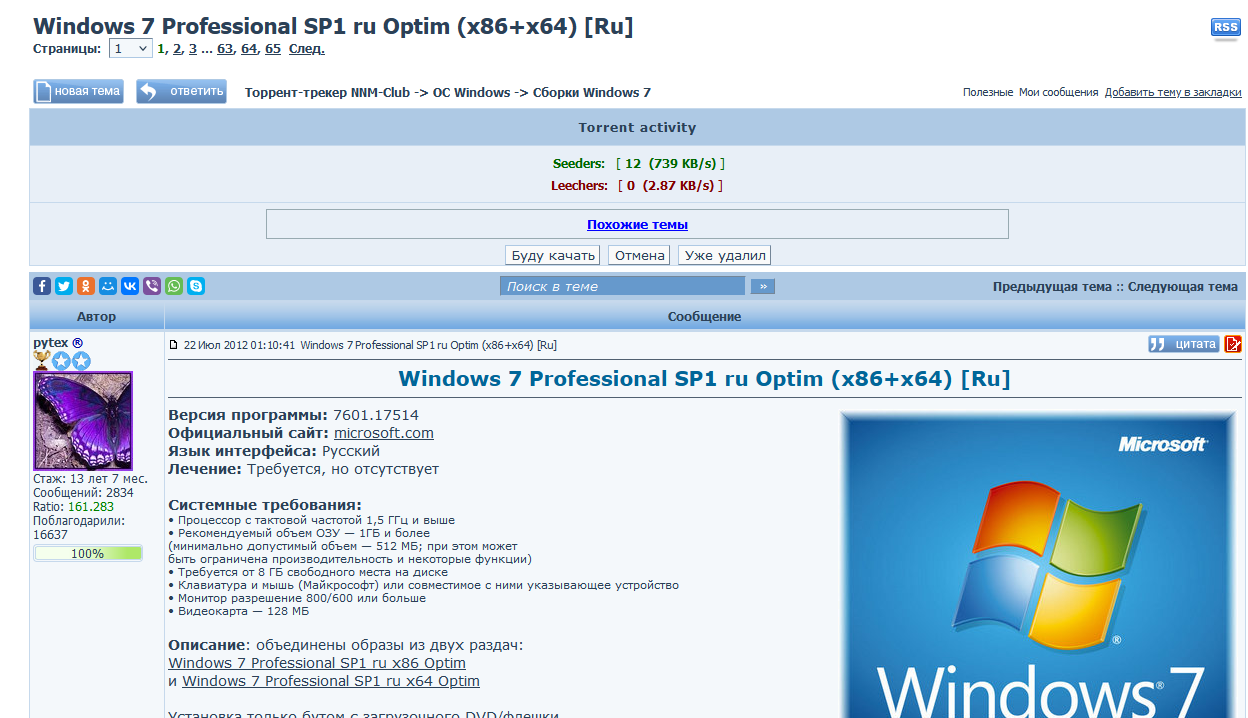Go to page 3 of the topic
The width and height of the screenshot is (1248, 718).
click(x=193, y=48)
